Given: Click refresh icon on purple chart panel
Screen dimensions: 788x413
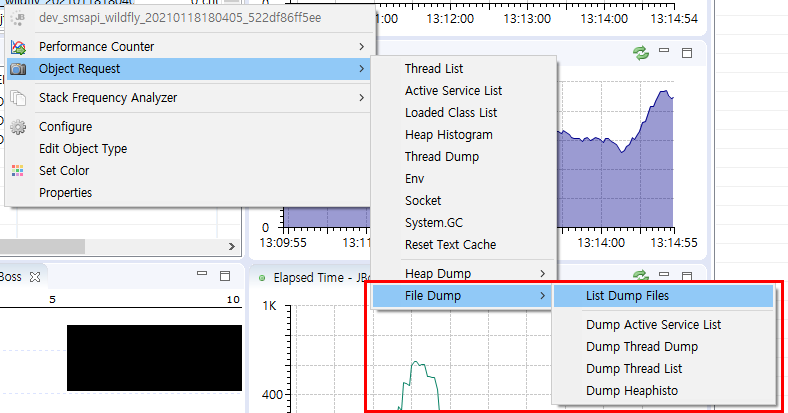Looking at the screenshot, I should click(x=641, y=53).
